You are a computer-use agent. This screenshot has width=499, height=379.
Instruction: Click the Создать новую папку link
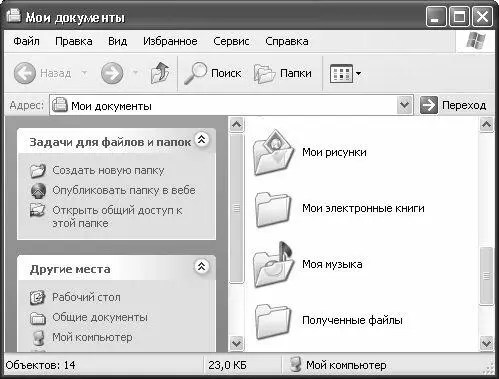108,170
